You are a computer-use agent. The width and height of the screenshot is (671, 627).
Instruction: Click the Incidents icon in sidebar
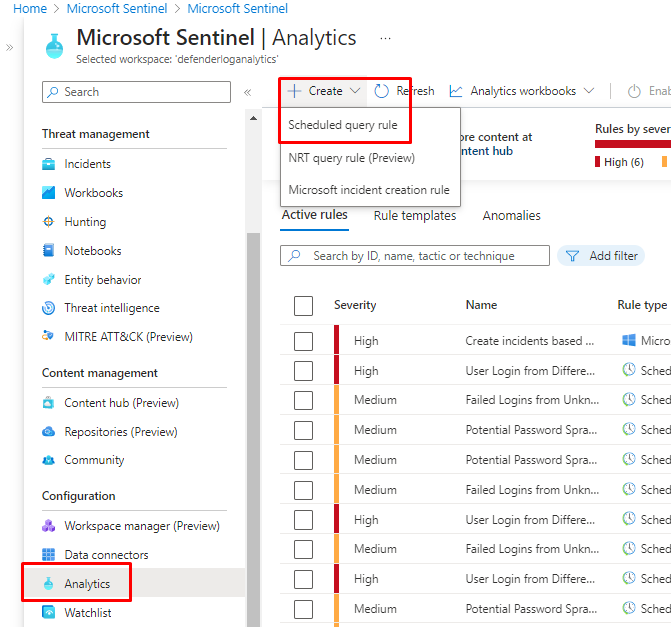pyautogui.click(x=49, y=164)
